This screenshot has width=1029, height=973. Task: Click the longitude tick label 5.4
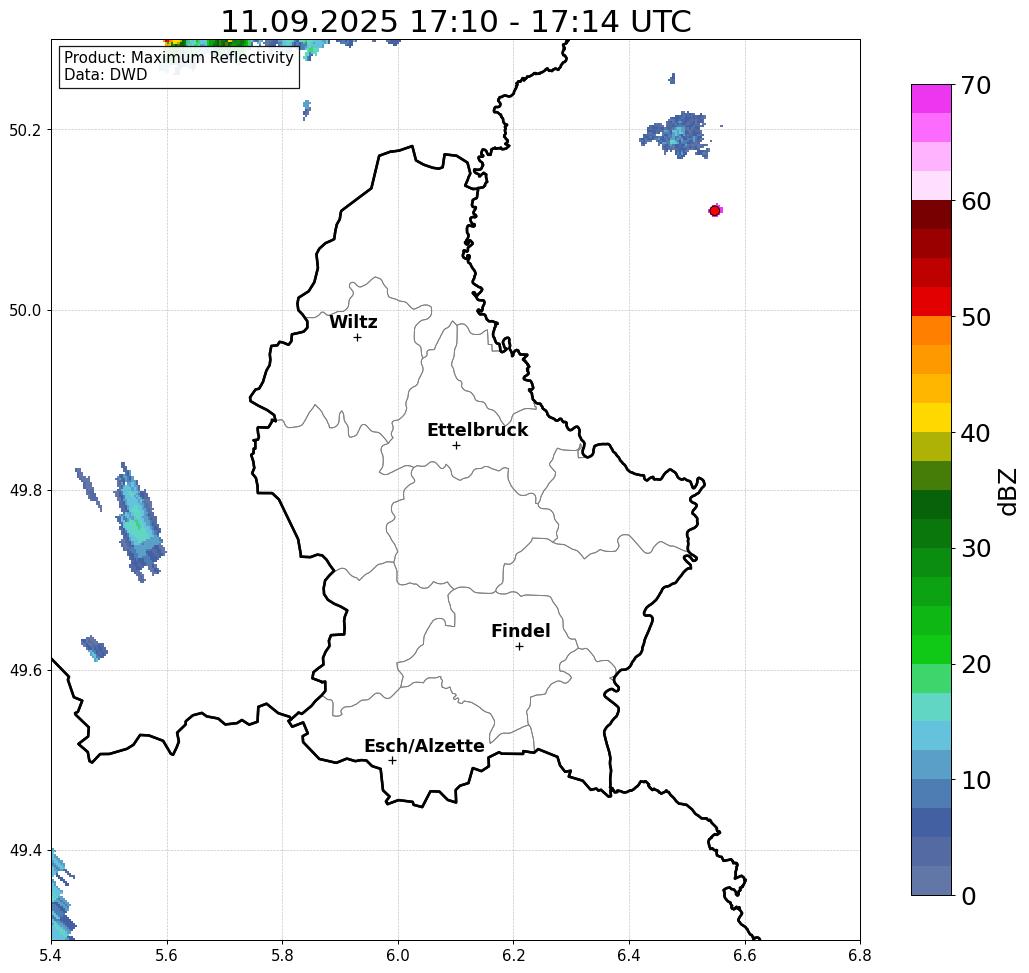coord(51,955)
